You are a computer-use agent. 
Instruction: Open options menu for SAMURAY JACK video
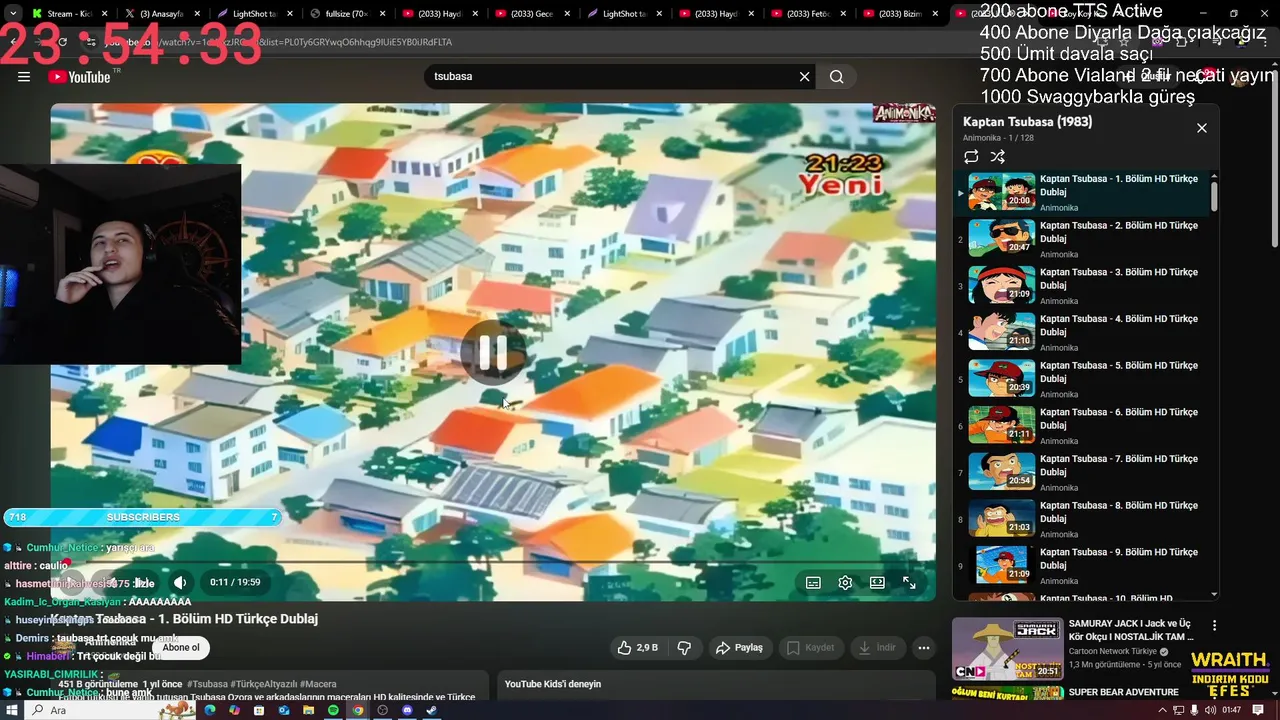[1215, 625]
